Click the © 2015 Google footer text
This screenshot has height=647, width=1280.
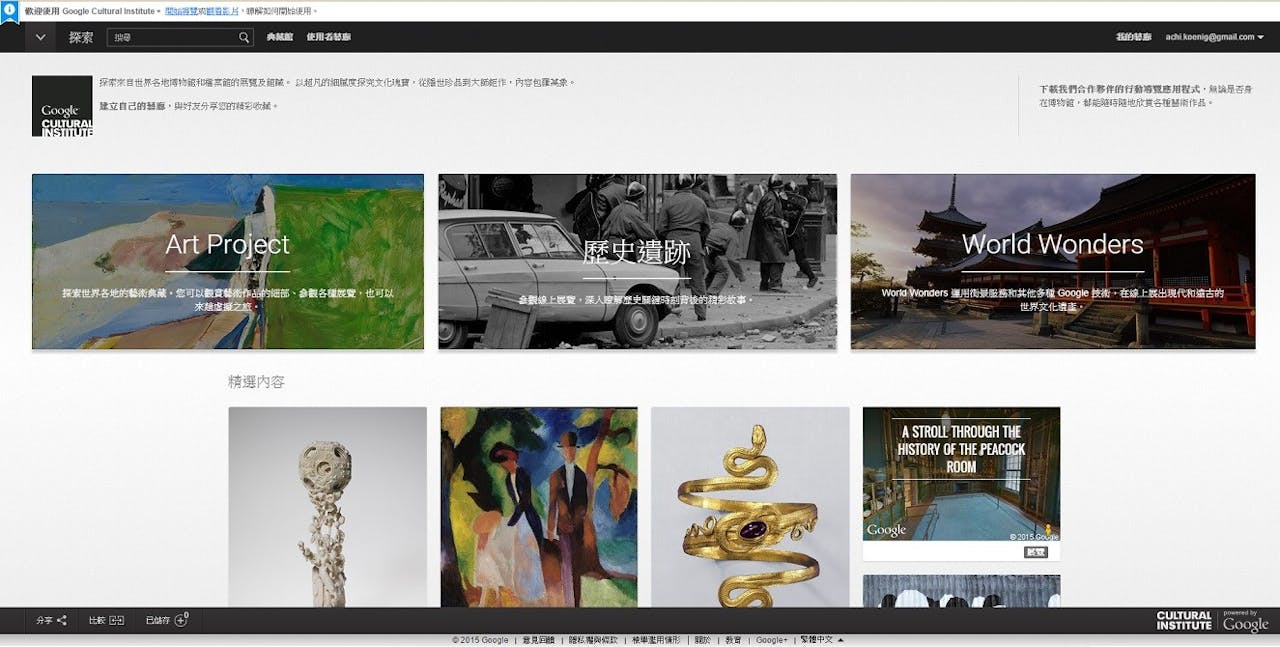click(x=480, y=640)
